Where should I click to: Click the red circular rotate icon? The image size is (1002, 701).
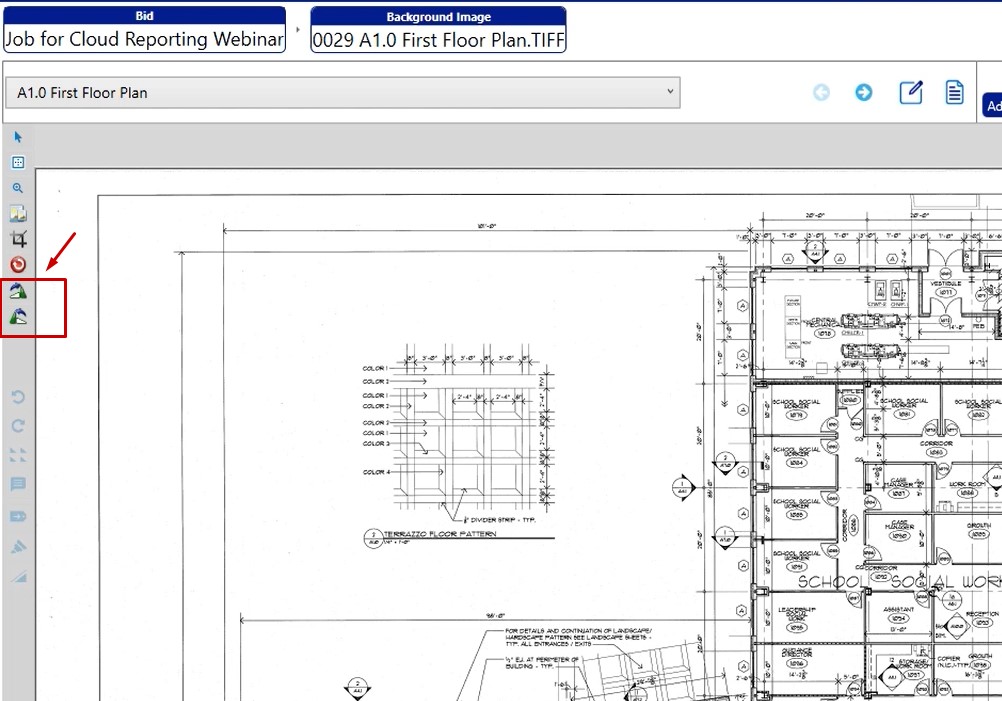coord(18,265)
